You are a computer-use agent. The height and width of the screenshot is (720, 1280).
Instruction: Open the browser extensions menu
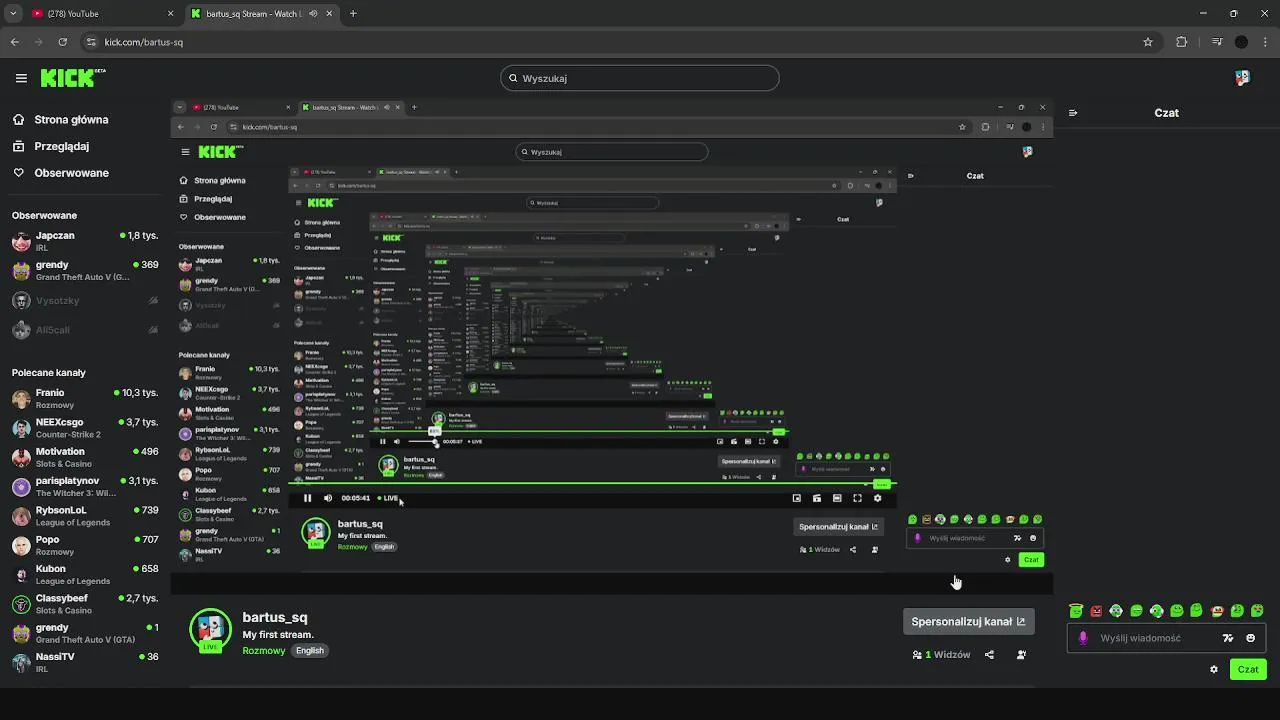click(1182, 42)
